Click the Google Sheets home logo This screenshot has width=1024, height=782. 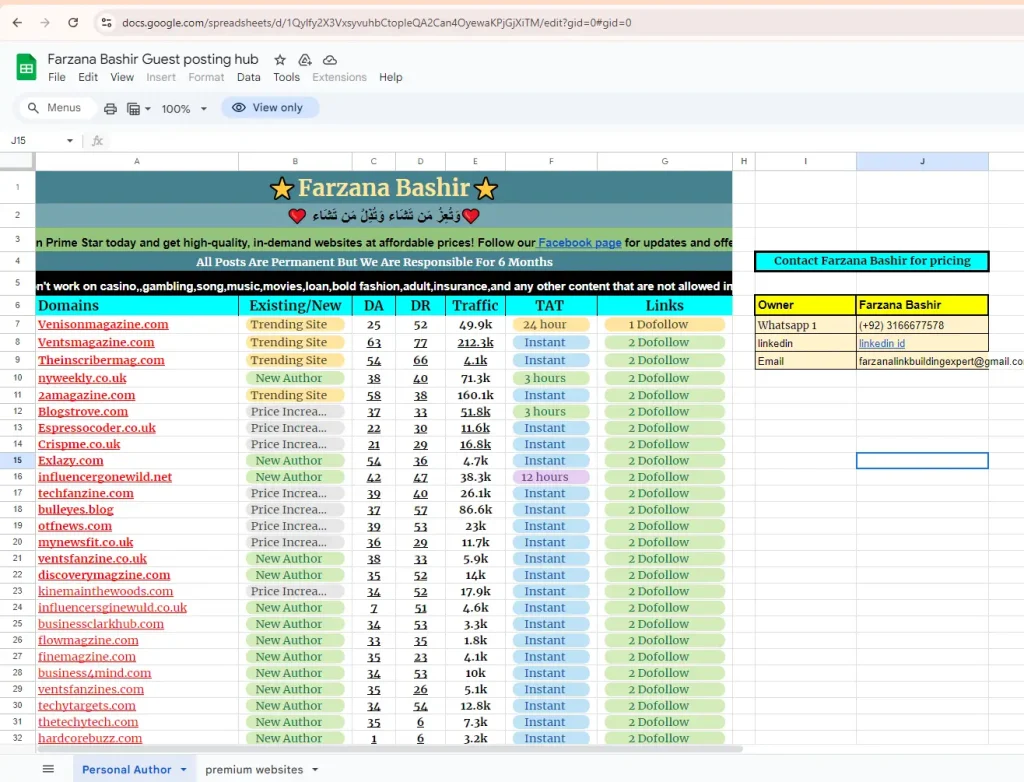[26, 67]
